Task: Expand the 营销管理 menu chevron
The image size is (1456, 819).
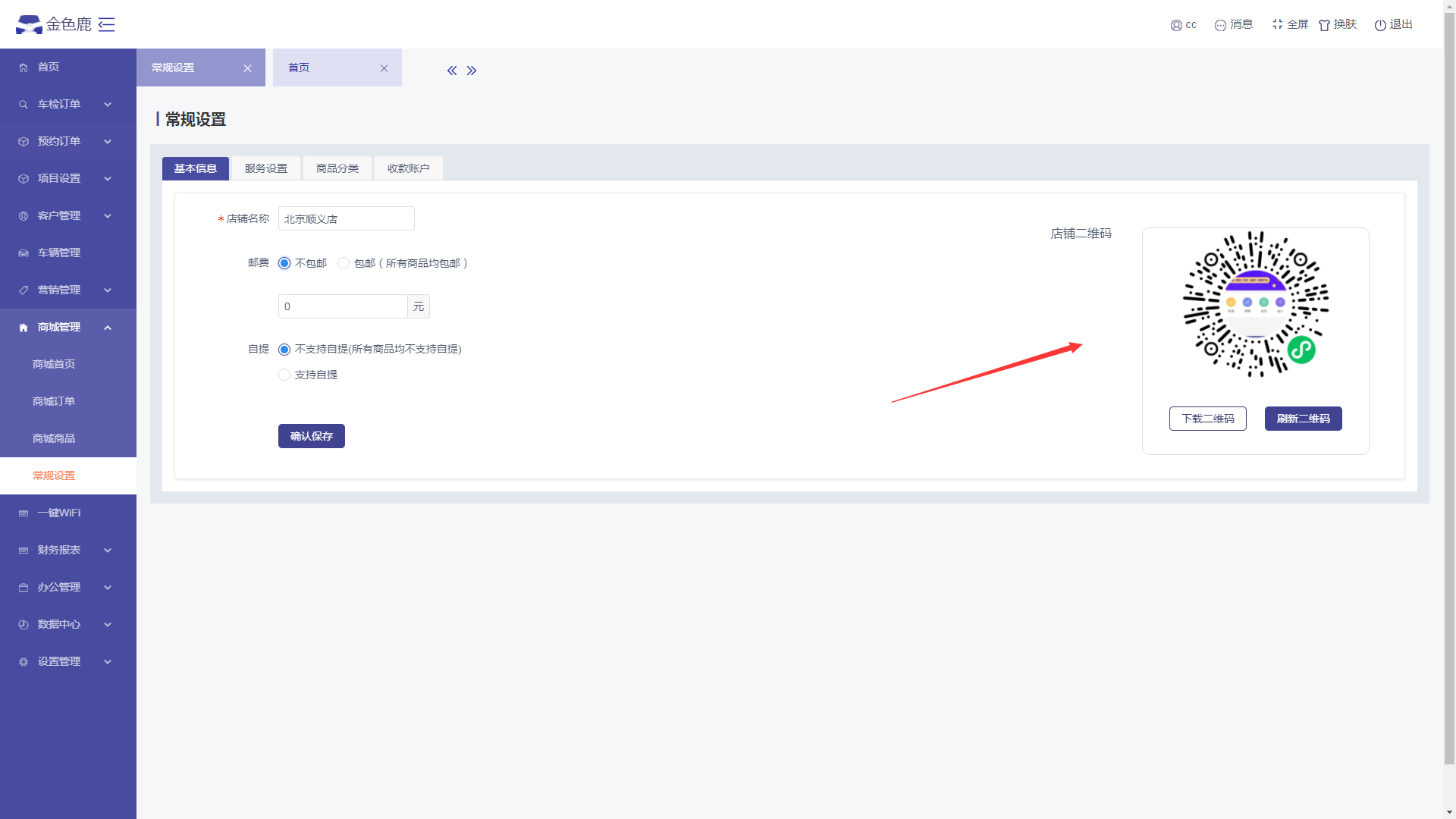Action: [108, 290]
